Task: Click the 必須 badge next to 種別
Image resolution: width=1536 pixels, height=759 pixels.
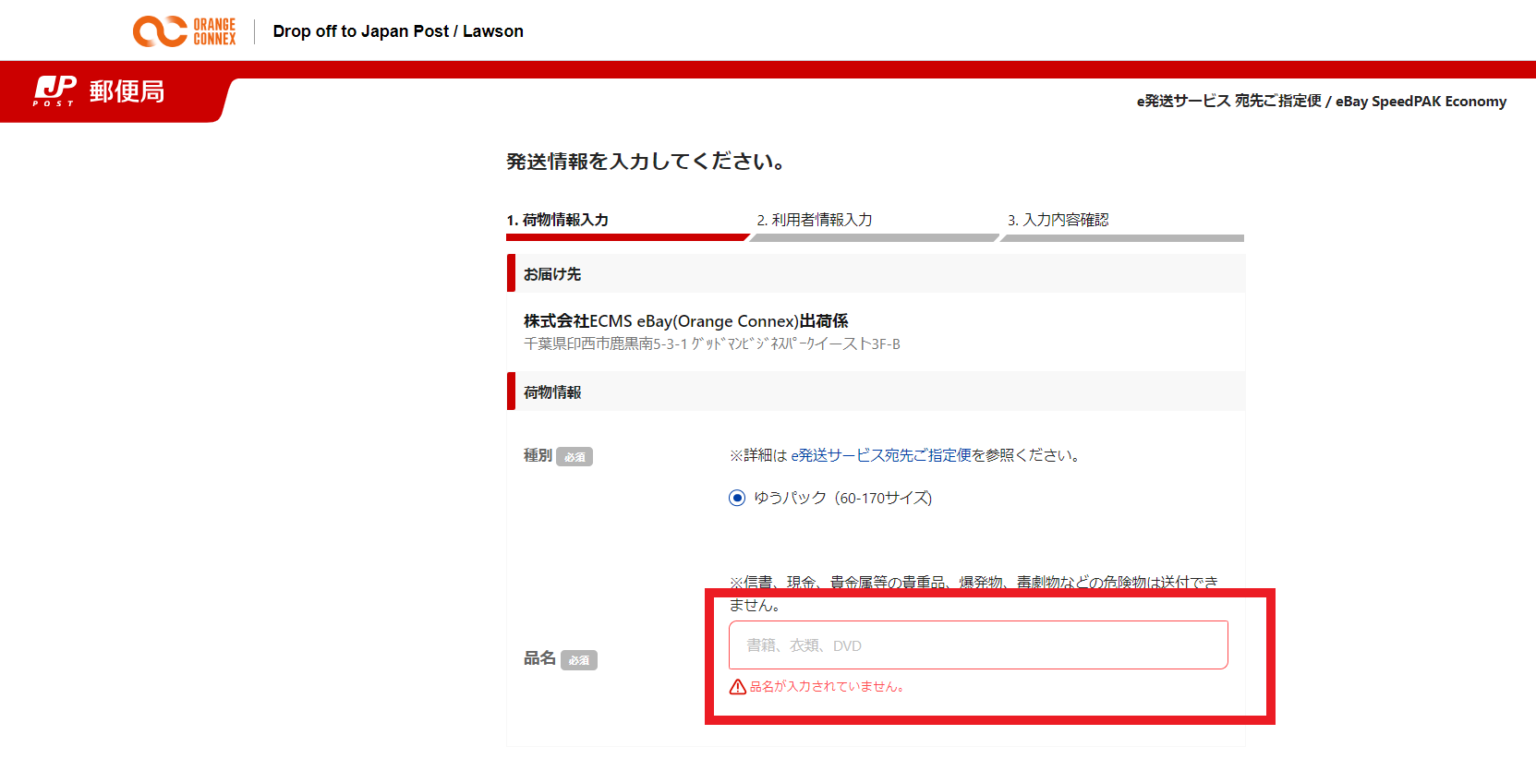Action: pos(574,456)
